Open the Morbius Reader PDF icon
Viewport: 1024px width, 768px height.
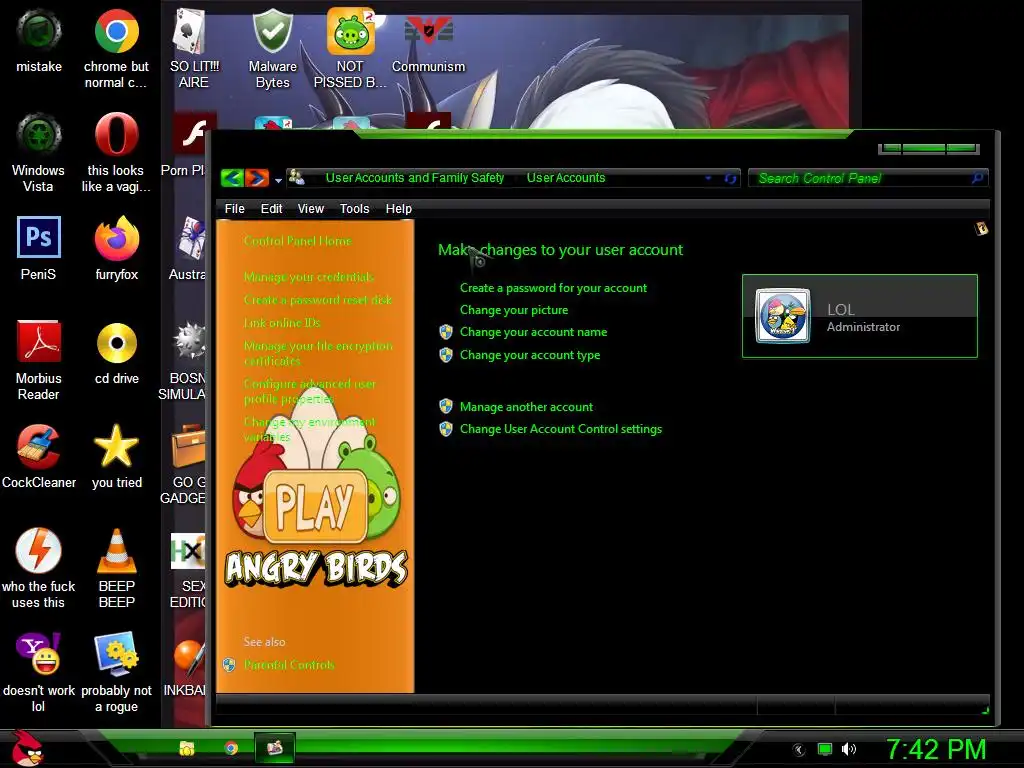[x=39, y=360]
